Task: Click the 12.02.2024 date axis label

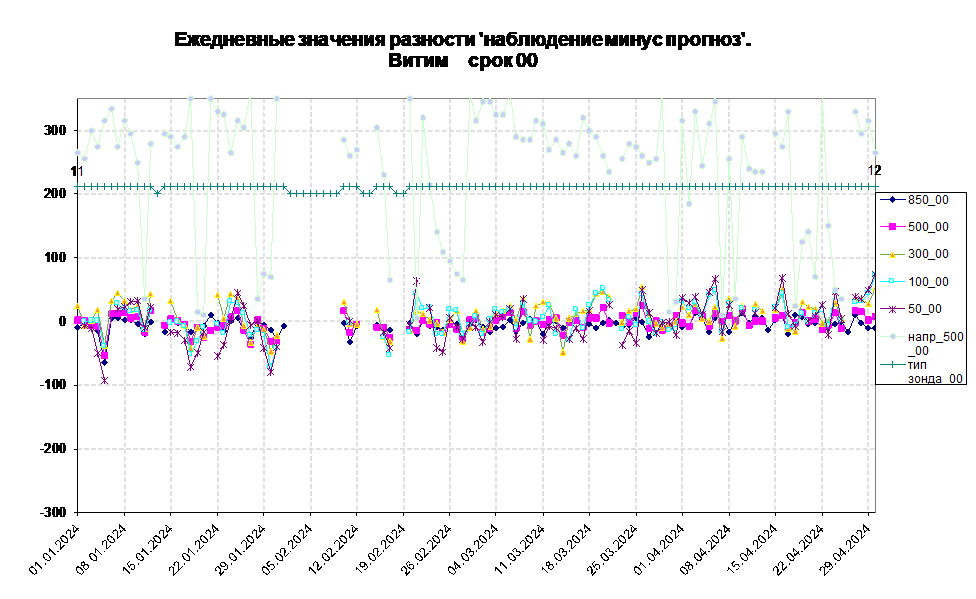Action: pos(334,549)
